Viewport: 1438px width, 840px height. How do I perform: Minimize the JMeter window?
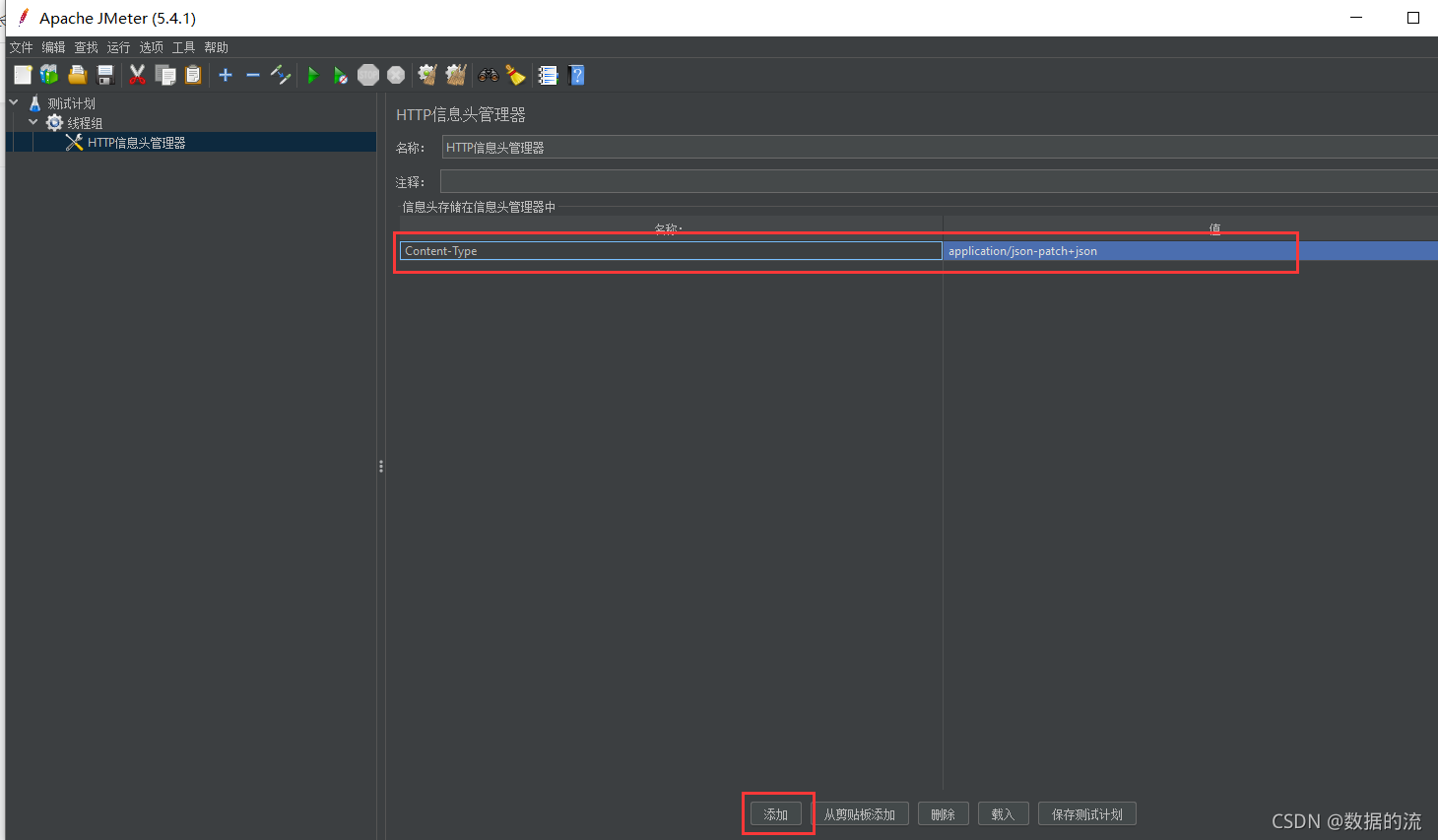pos(1356,18)
